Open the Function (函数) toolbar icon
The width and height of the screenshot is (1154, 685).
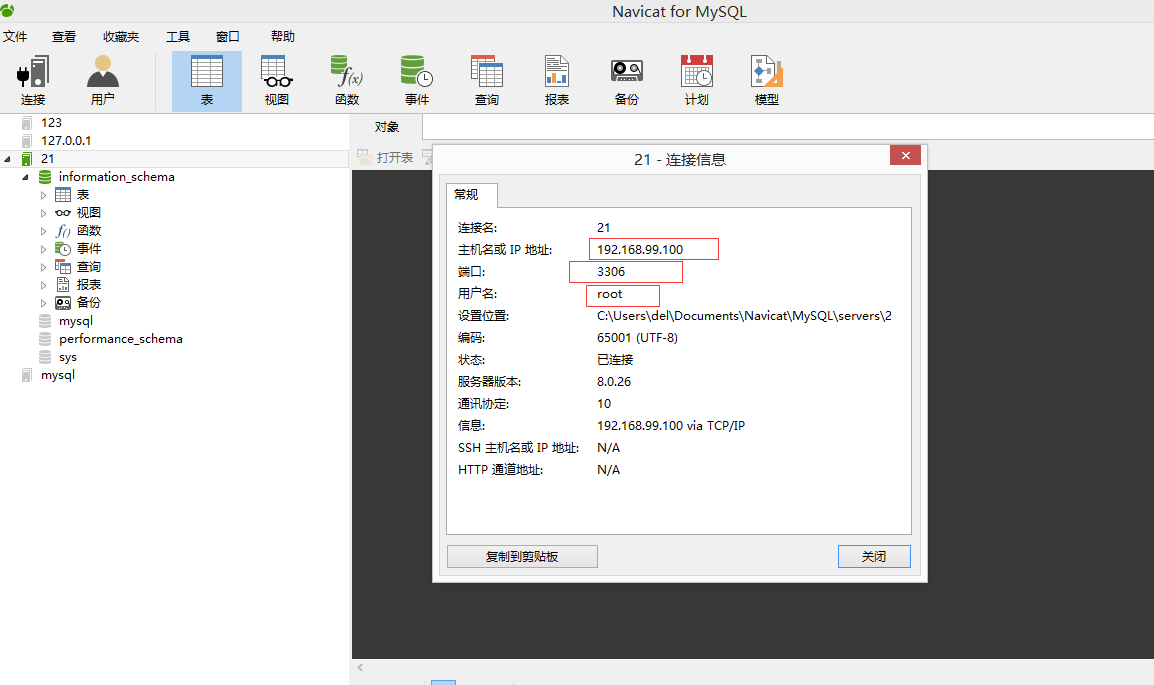[x=347, y=81]
